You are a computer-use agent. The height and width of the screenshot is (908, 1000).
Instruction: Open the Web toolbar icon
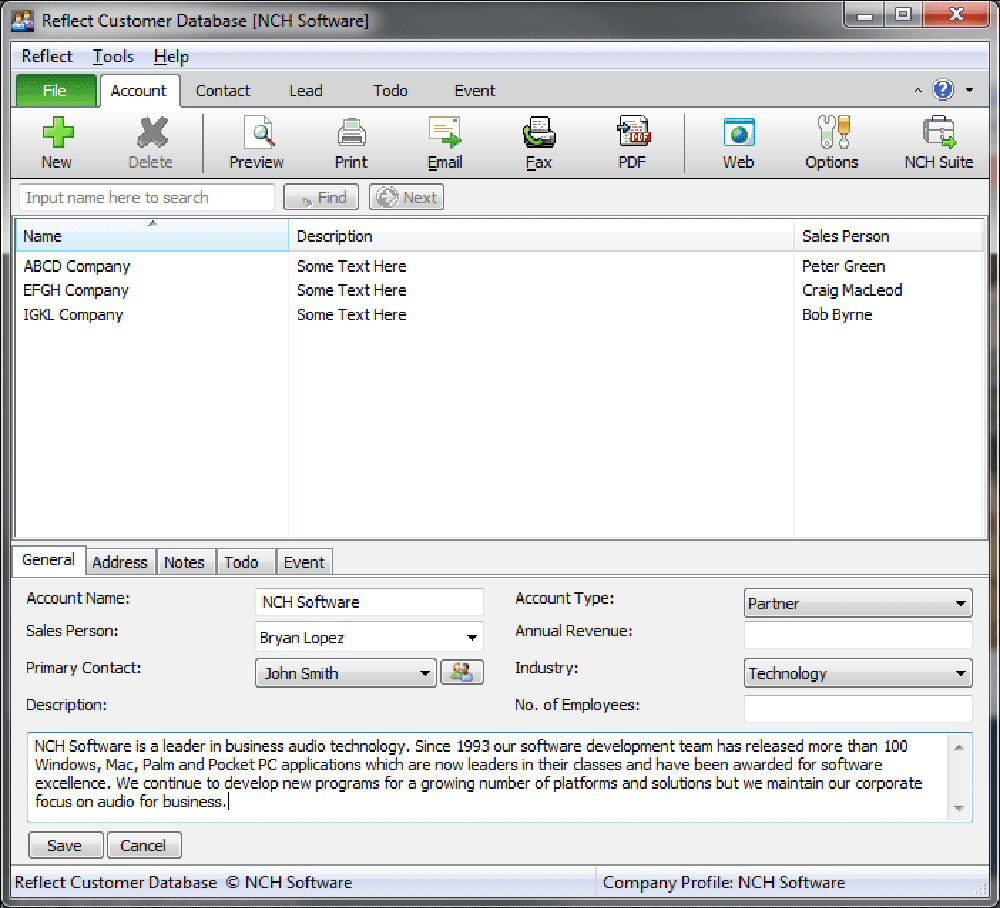pyautogui.click(x=739, y=143)
